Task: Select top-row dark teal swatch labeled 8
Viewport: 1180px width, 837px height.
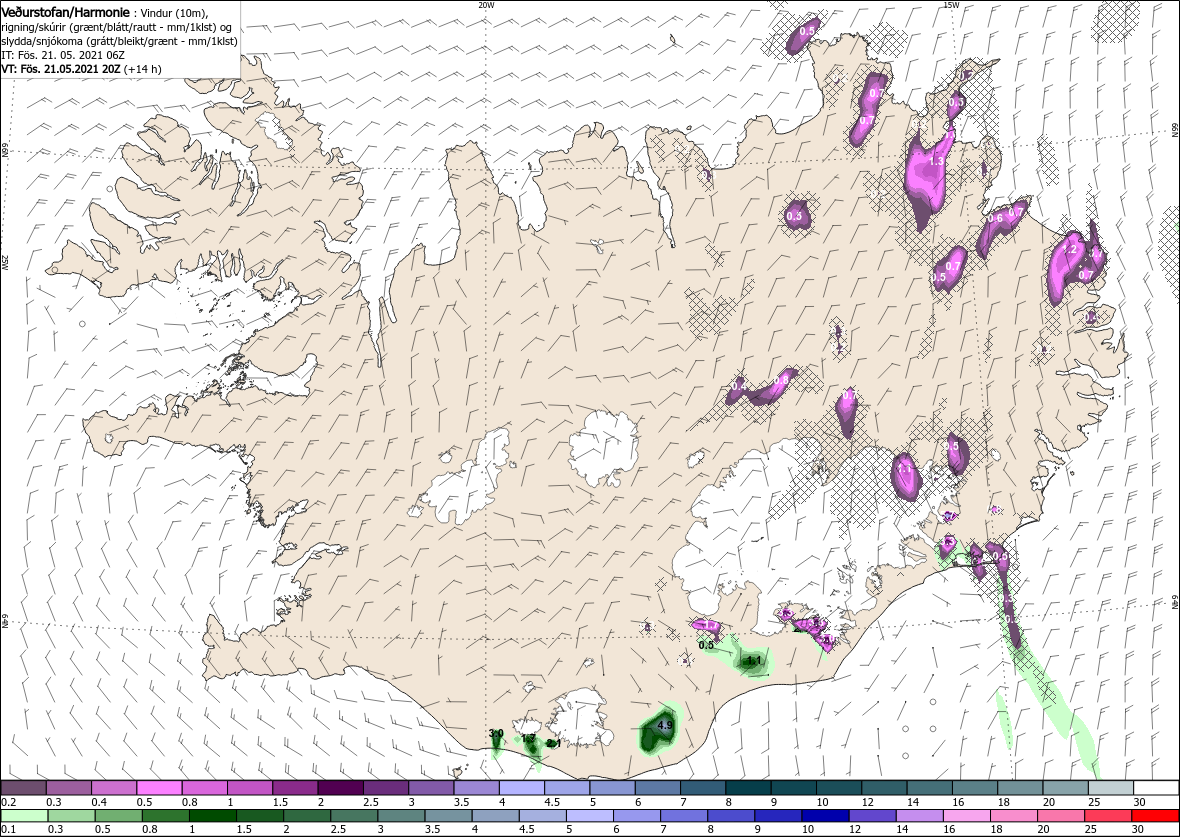Action: (748, 789)
